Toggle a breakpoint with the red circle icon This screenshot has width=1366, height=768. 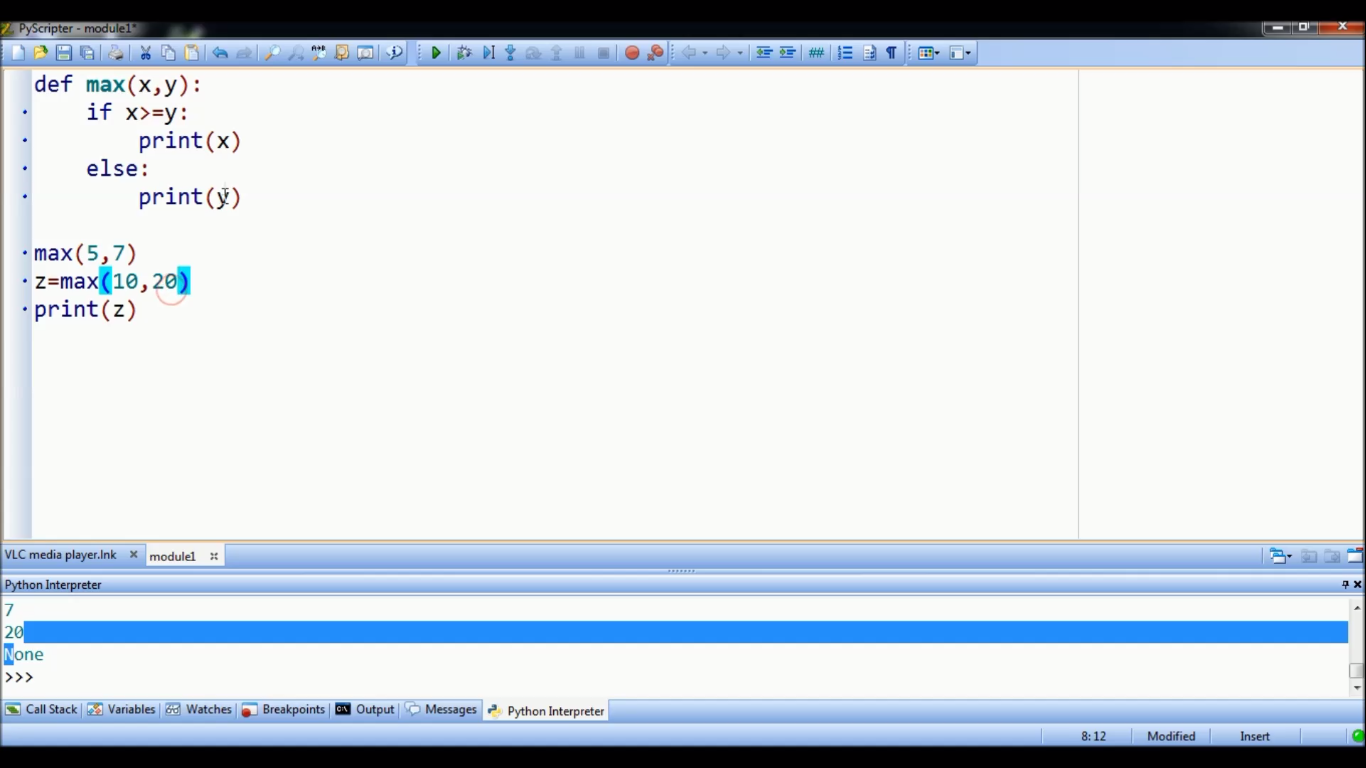tap(631, 52)
